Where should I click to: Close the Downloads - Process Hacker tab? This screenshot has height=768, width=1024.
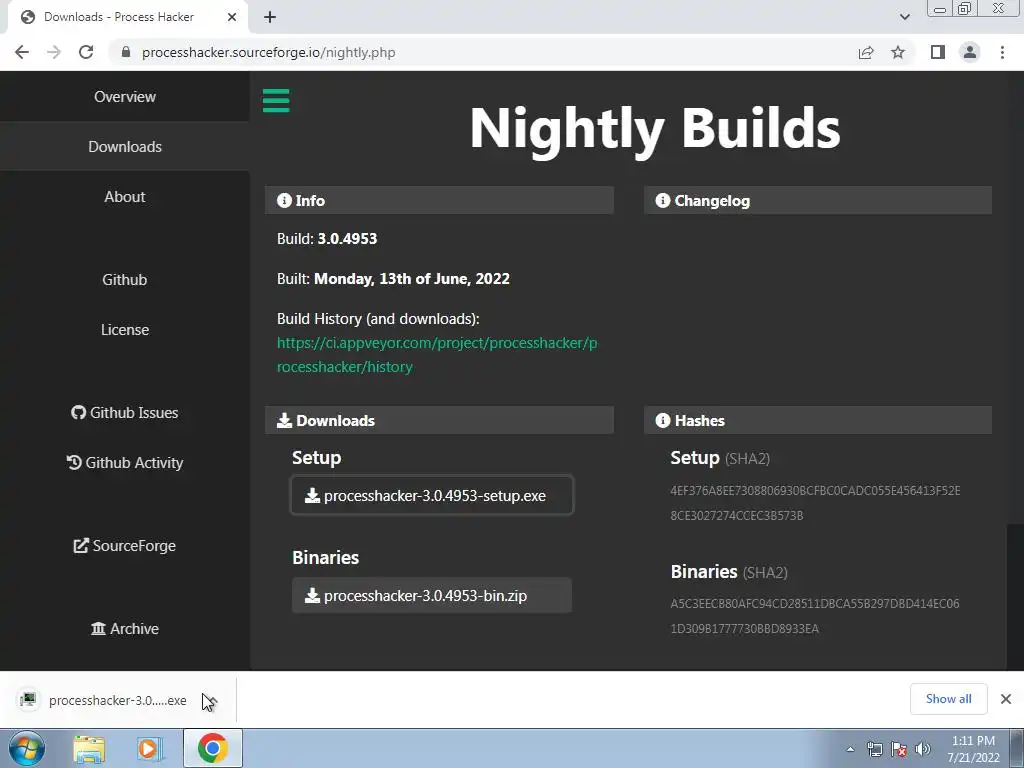(232, 17)
